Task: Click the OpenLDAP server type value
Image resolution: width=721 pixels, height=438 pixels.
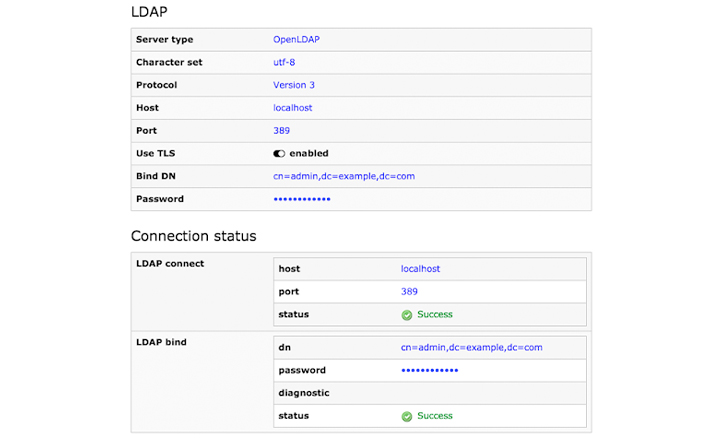Action: click(x=296, y=40)
